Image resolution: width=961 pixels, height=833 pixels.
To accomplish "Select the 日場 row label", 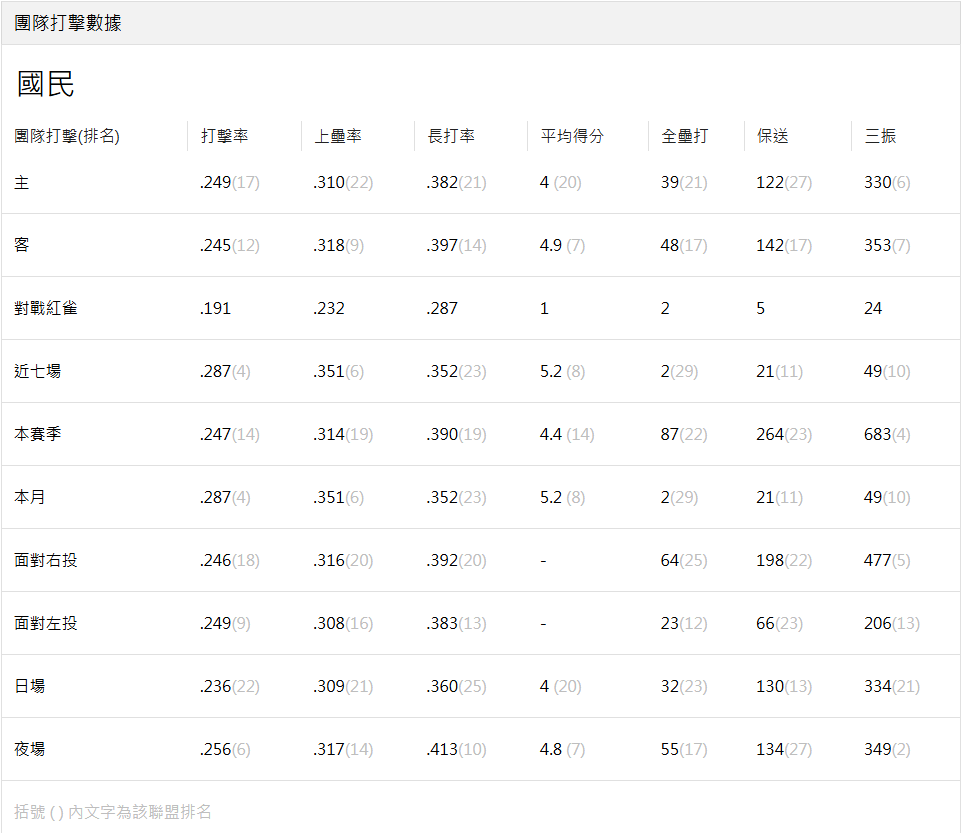I will point(29,687).
